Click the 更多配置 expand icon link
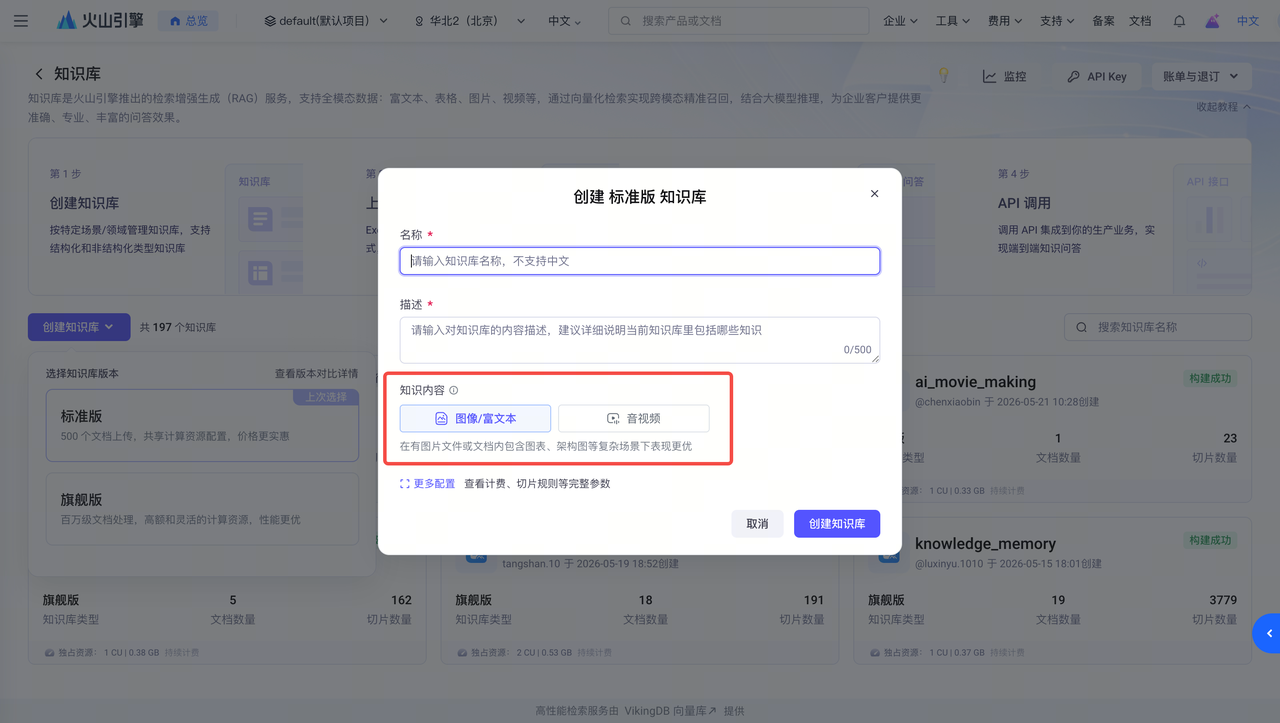 (427, 484)
